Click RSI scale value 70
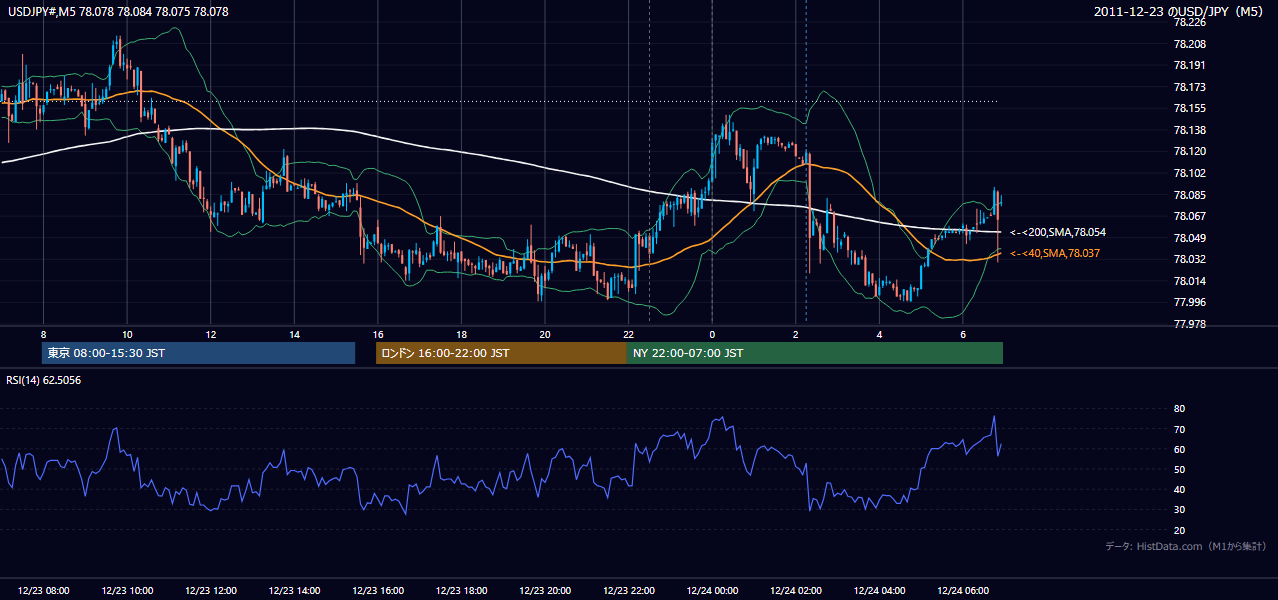The height and width of the screenshot is (600, 1278). pyautogui.click(x=1180, y=429)
